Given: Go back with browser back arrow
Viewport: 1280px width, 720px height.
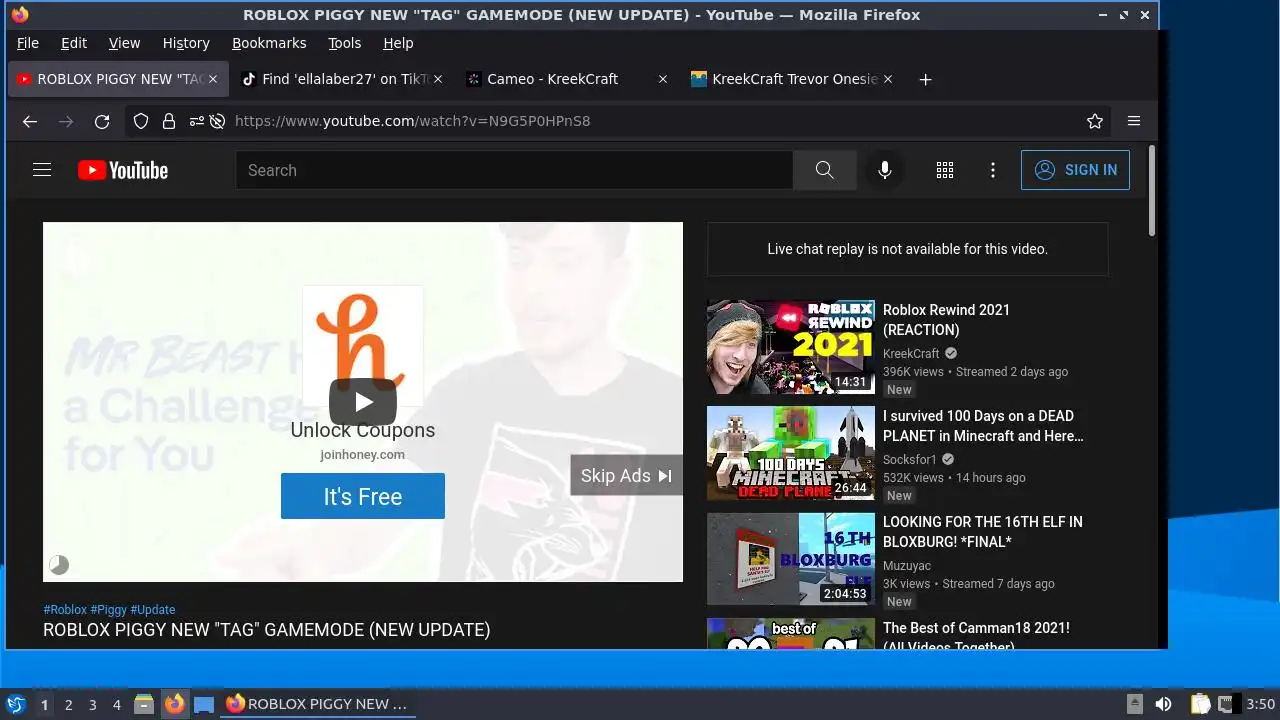Looking at the screenshot, I should tap(30, 121).
